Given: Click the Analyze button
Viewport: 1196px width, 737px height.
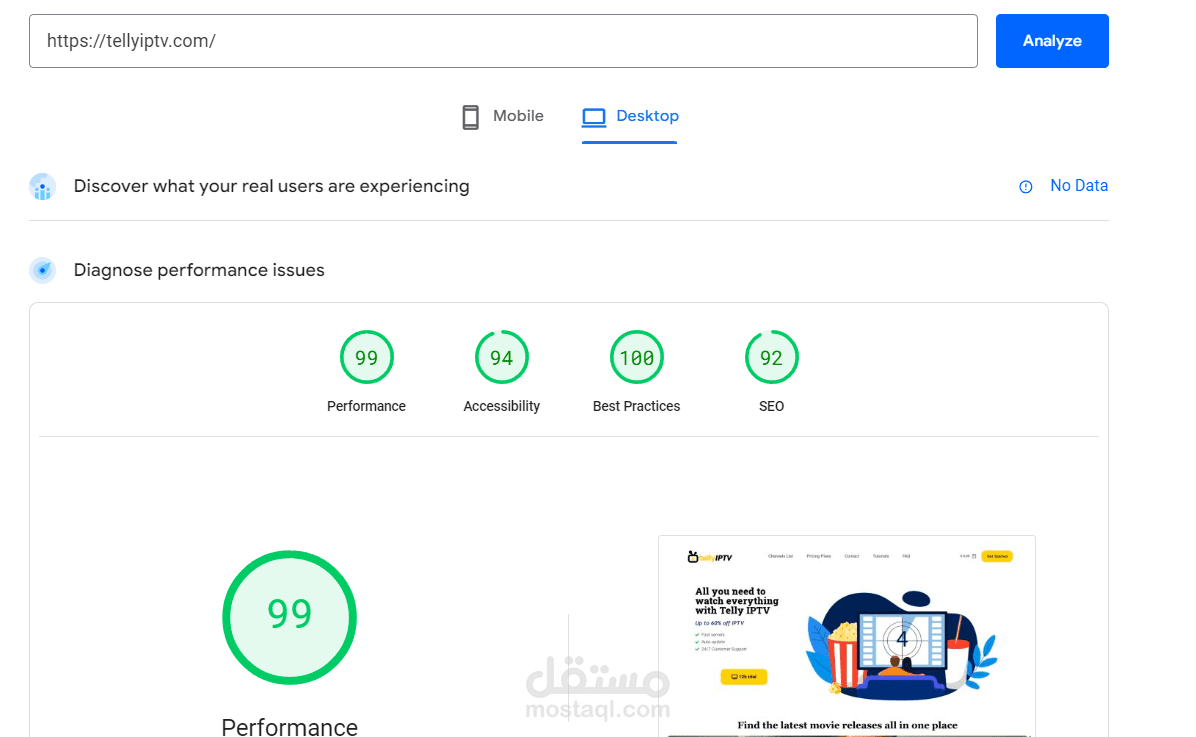Looking at the screenshot, I should [1052, 41].
